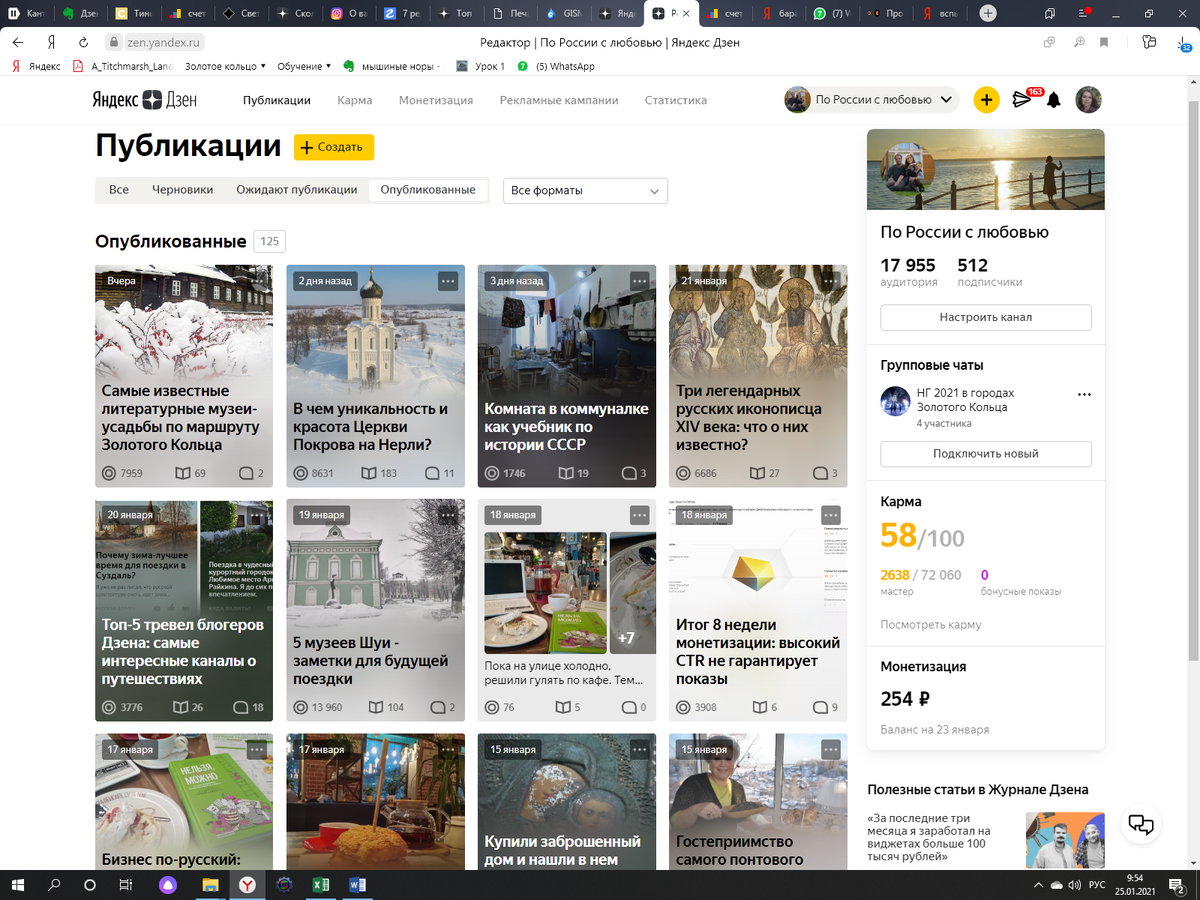Image resolution: width=1200 pixels, height=900 pixels.
Task: Open Купили заброшенный дом card
Action: click(567, 802)
